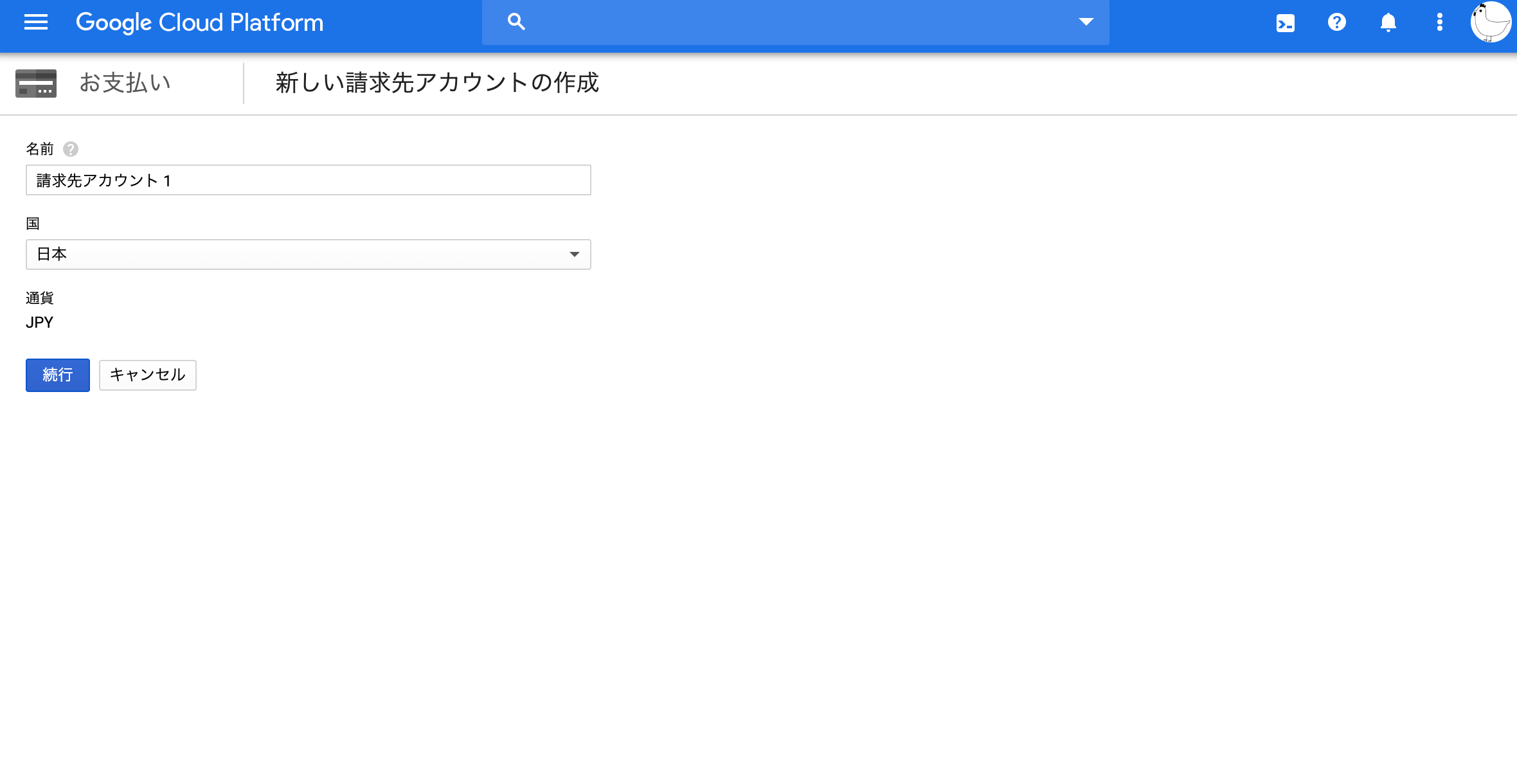Click the 名前 text input containing 請求先アカウント１
The image size is (1517, 784).
point(309,180)
